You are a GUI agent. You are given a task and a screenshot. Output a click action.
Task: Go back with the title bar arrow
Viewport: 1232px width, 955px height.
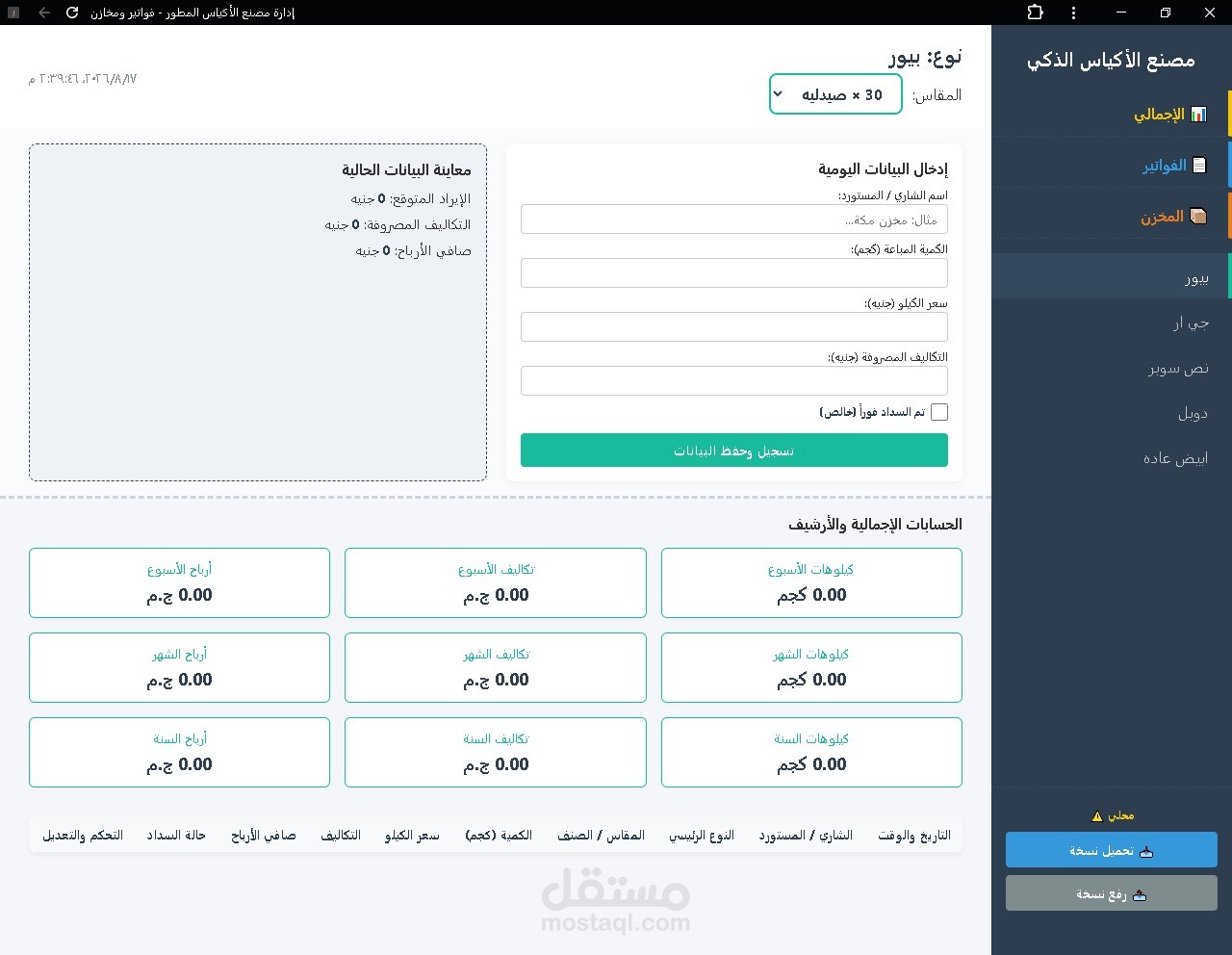[x=44, y=13]
